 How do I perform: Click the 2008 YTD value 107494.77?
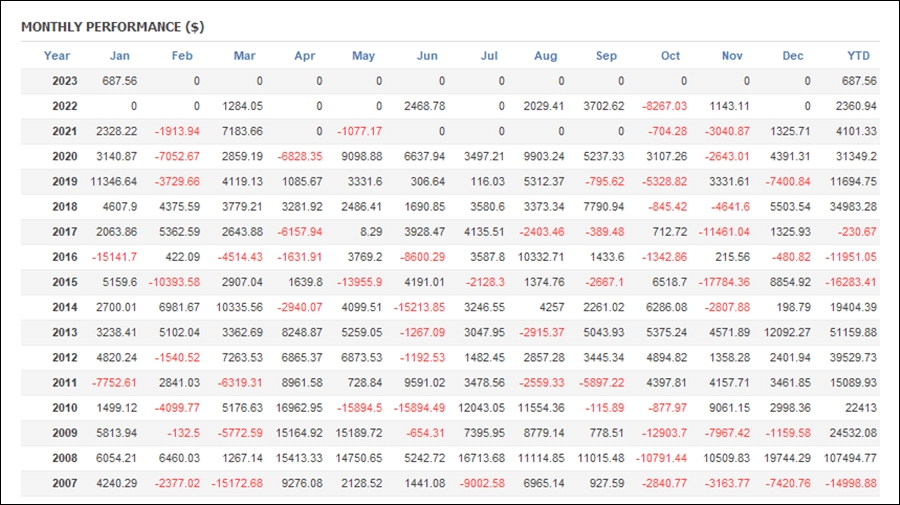pyautogui.click(x=849, y=458)
